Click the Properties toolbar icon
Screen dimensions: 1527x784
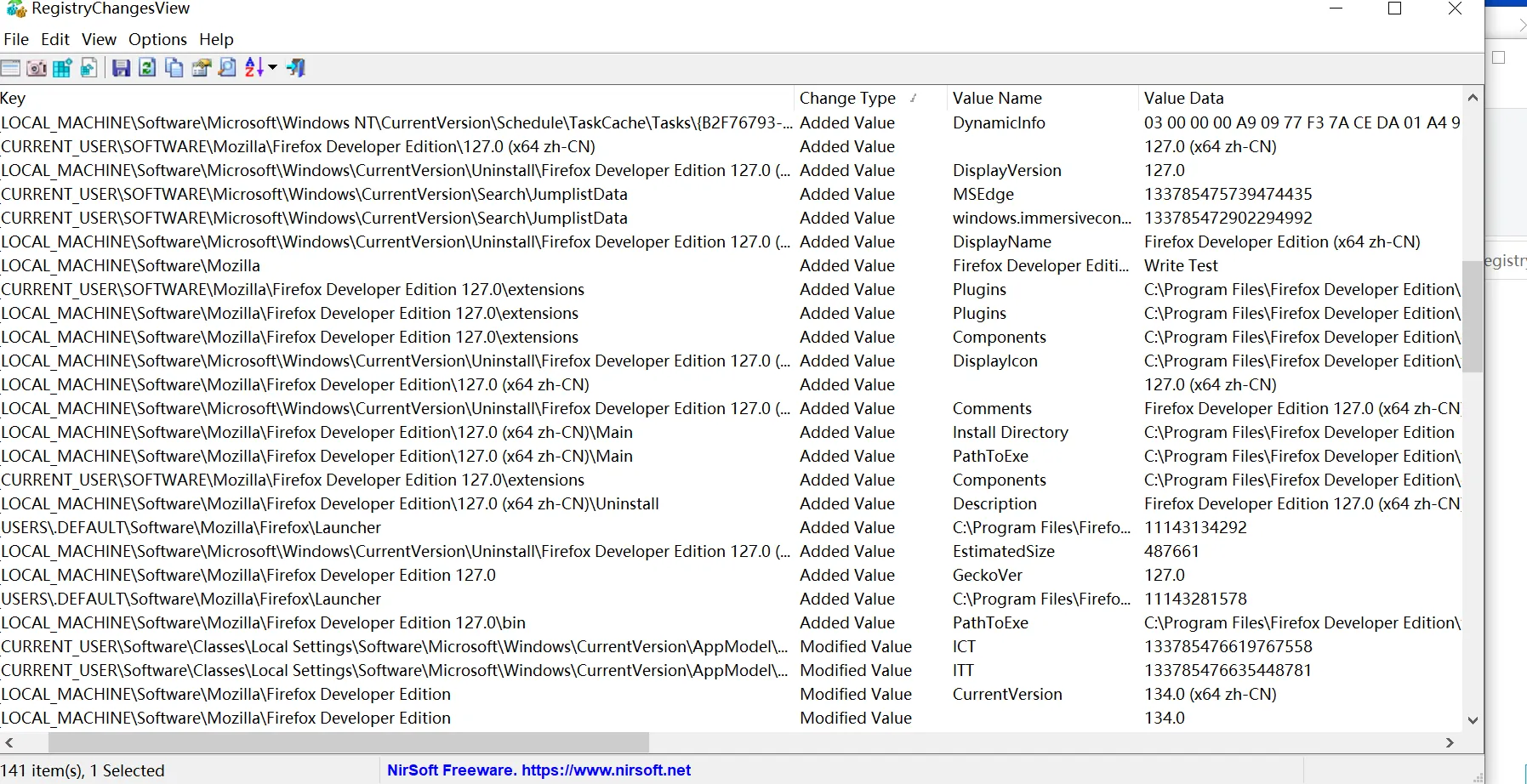point(201,68)
